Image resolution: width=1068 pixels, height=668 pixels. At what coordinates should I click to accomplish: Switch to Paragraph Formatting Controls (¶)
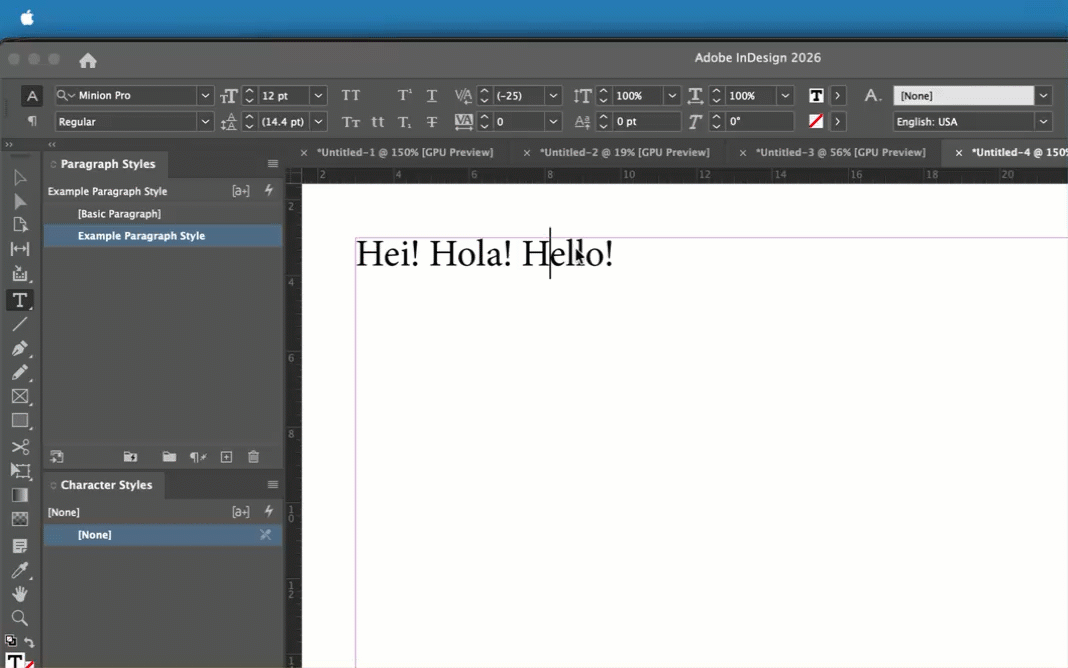pos(32,121)
